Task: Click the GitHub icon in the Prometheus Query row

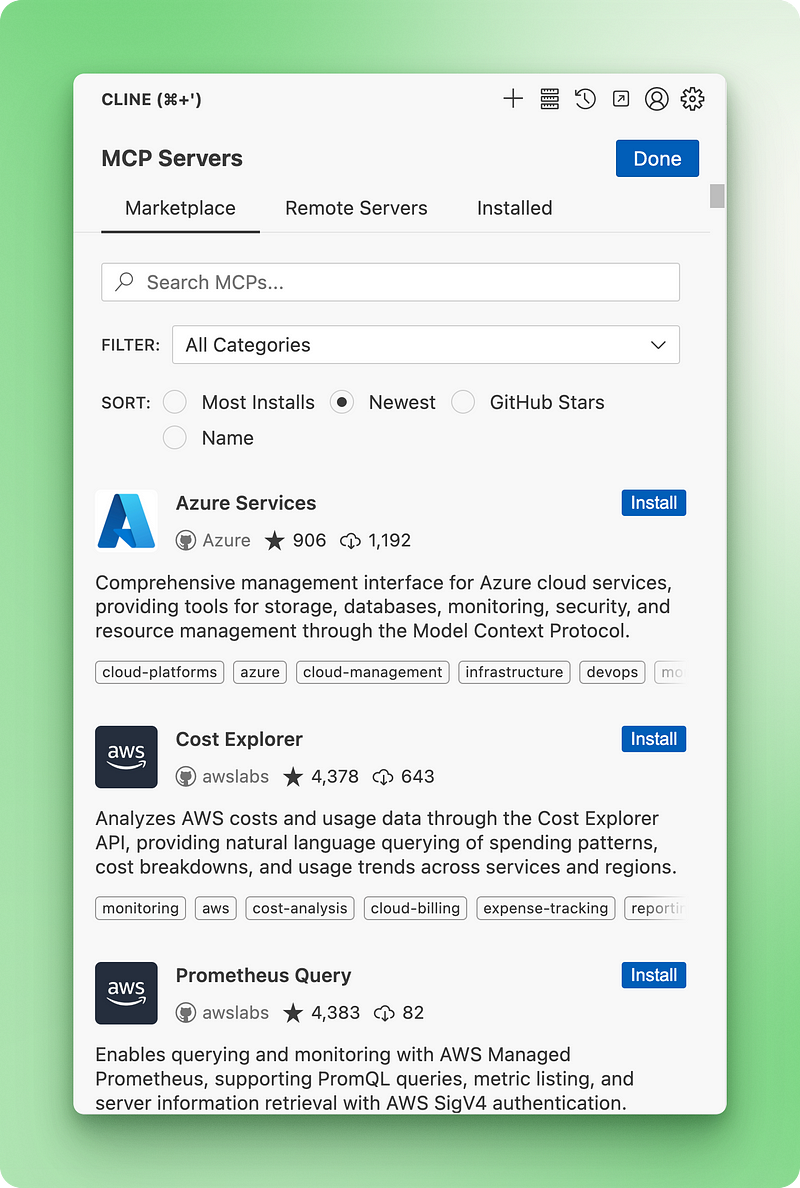Action: [x=186, y=1013]
